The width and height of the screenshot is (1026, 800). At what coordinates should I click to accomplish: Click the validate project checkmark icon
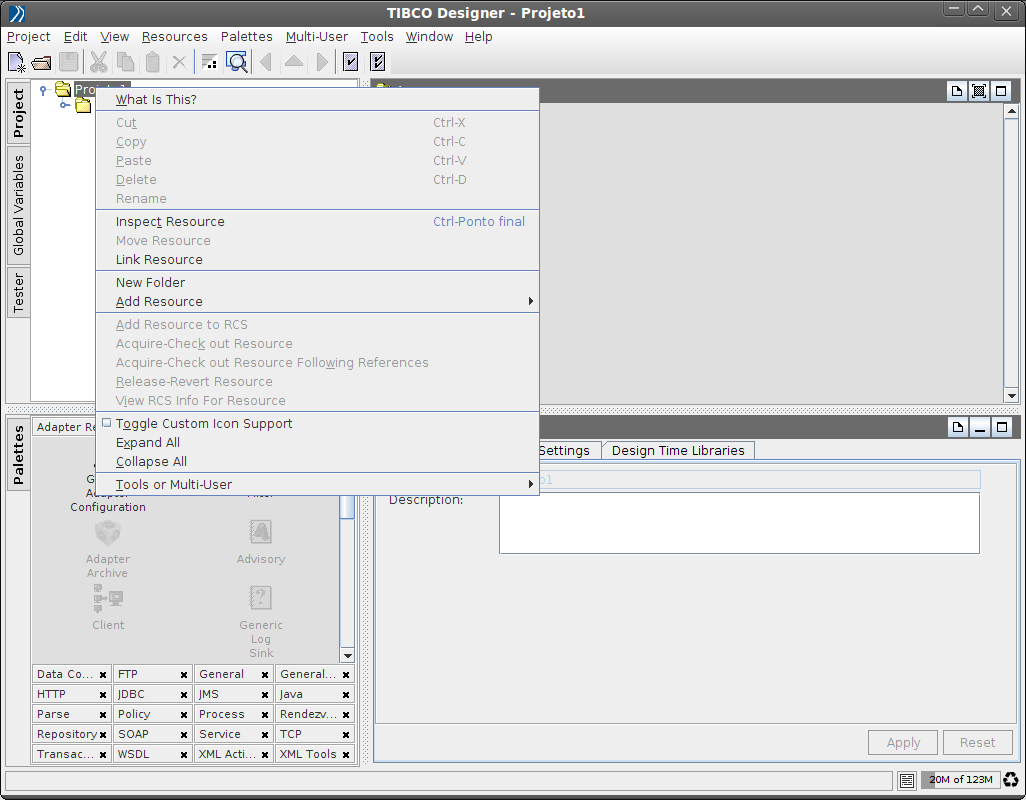[x=351, y=62]
